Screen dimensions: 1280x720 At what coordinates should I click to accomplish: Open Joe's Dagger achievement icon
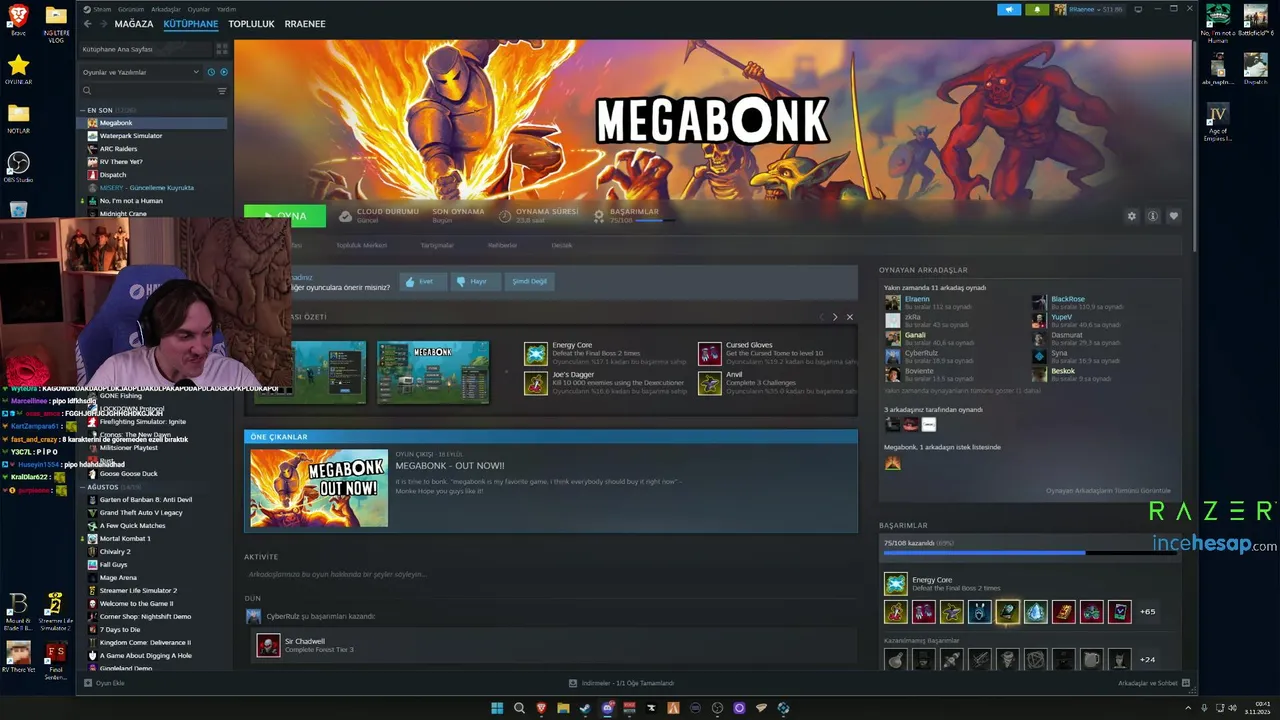(536, 383)
